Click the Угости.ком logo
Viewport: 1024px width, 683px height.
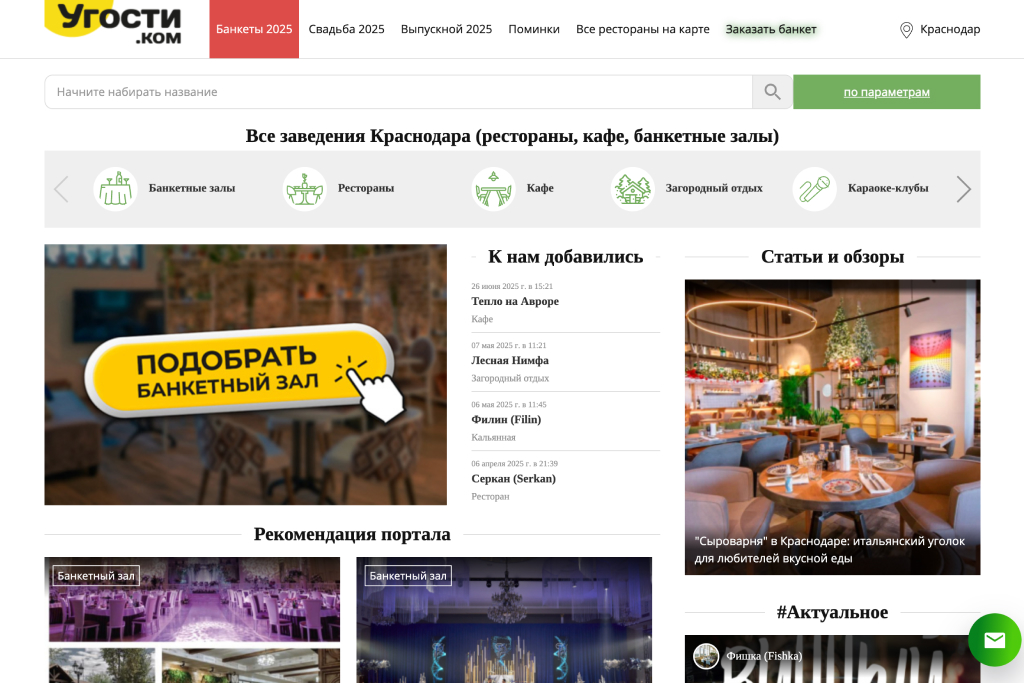coord(113,22)
